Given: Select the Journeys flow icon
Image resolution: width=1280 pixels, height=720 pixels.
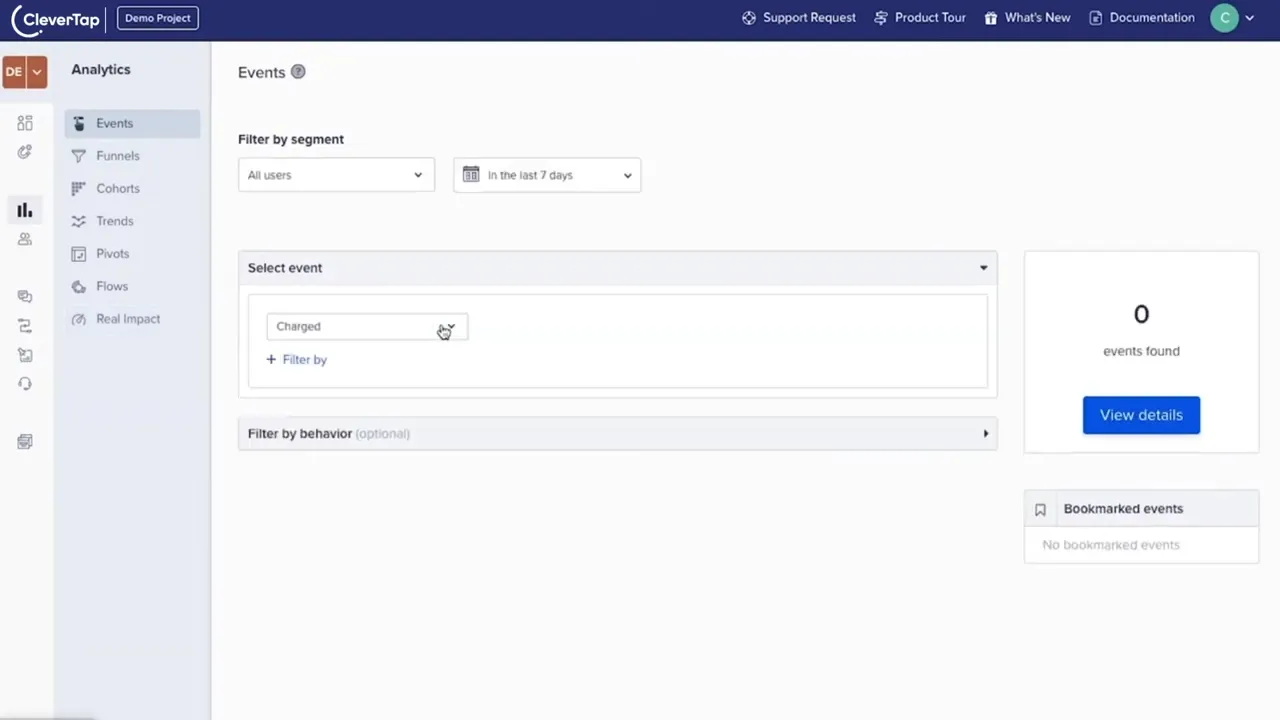Looking at the screenshot, I should pos(24,325).
